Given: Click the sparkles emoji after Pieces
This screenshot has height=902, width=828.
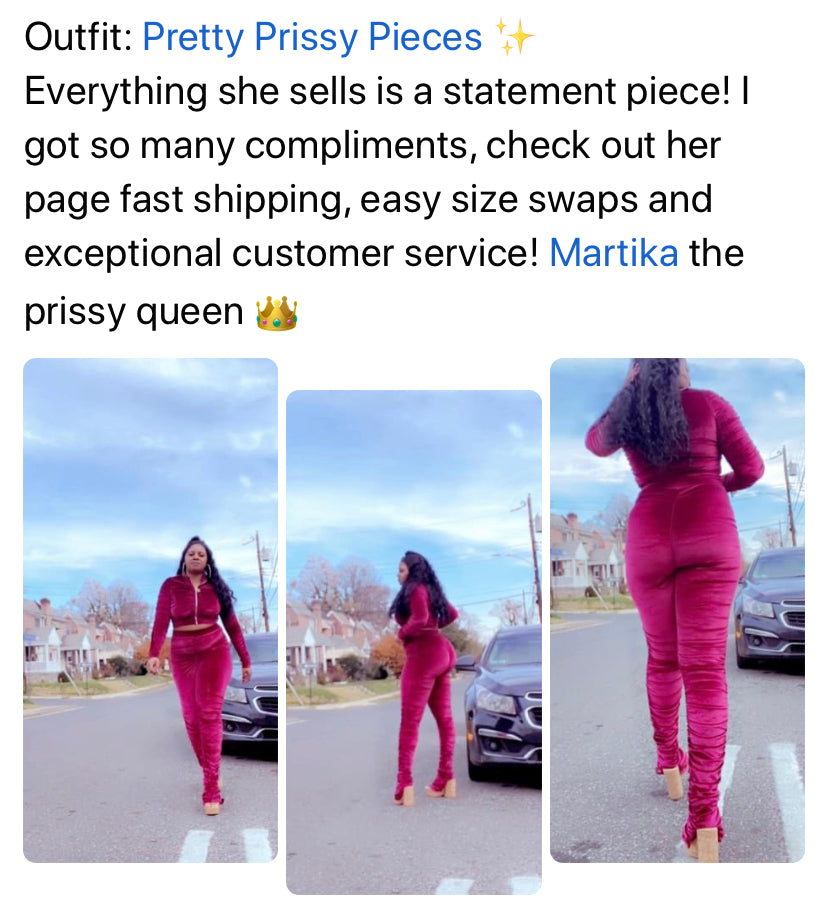Looking at the screenshot, I should (515, 37).
